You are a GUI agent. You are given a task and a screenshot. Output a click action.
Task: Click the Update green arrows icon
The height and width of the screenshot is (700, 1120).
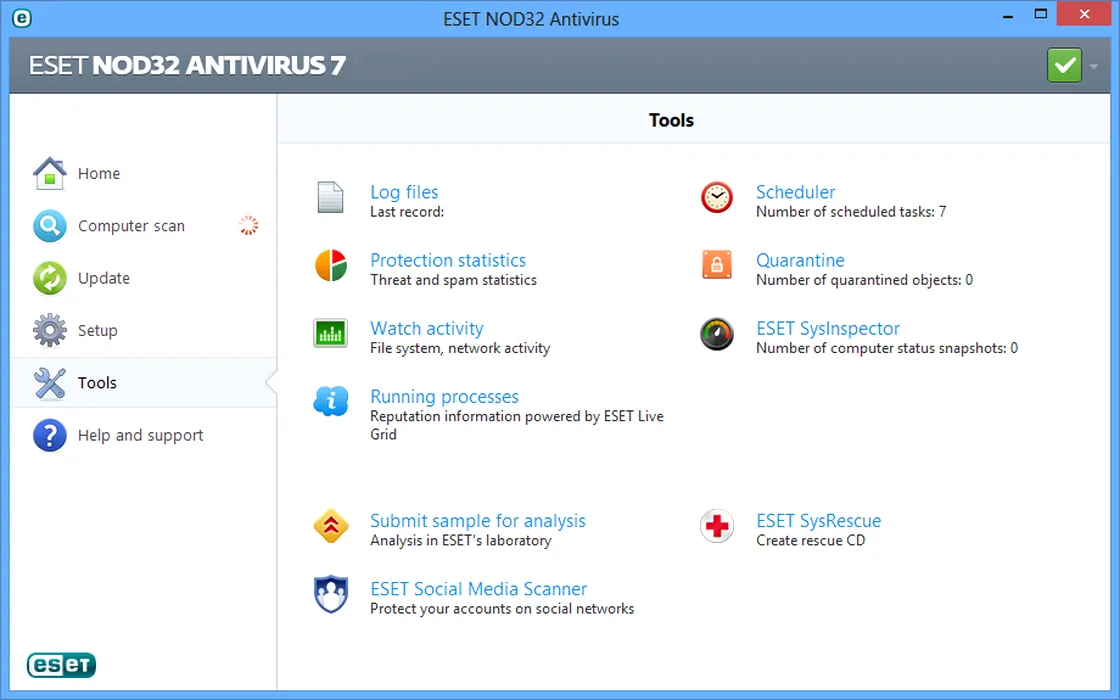point(49,278)
